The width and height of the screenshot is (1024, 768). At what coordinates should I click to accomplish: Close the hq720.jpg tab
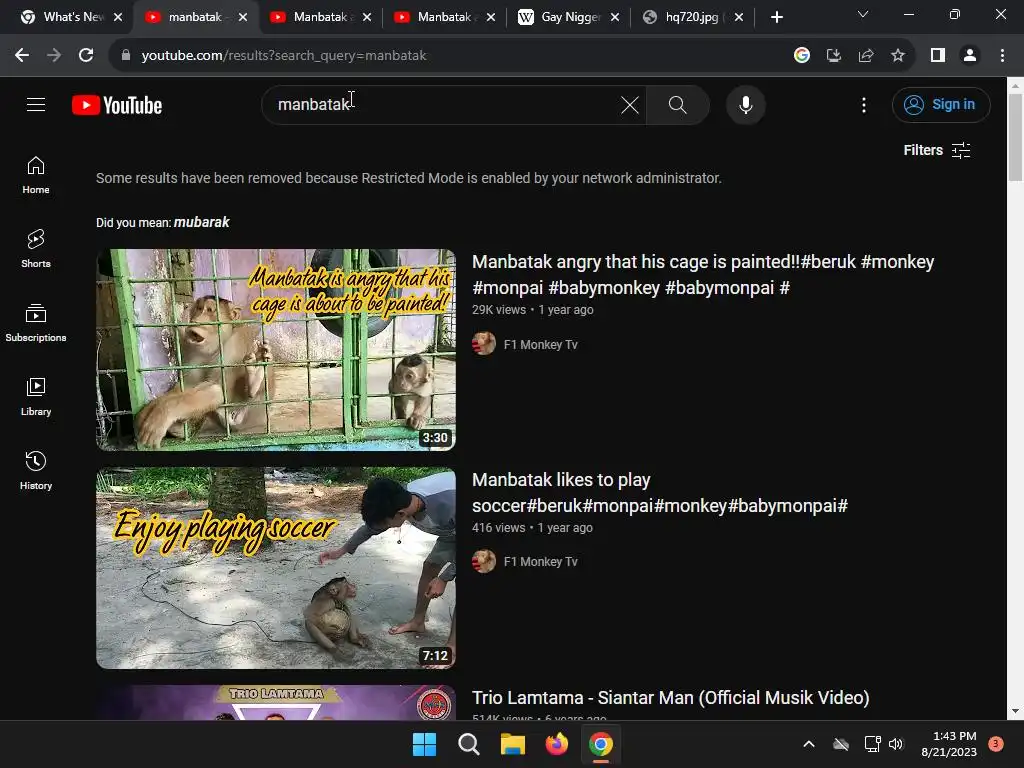tap(739, 18)
